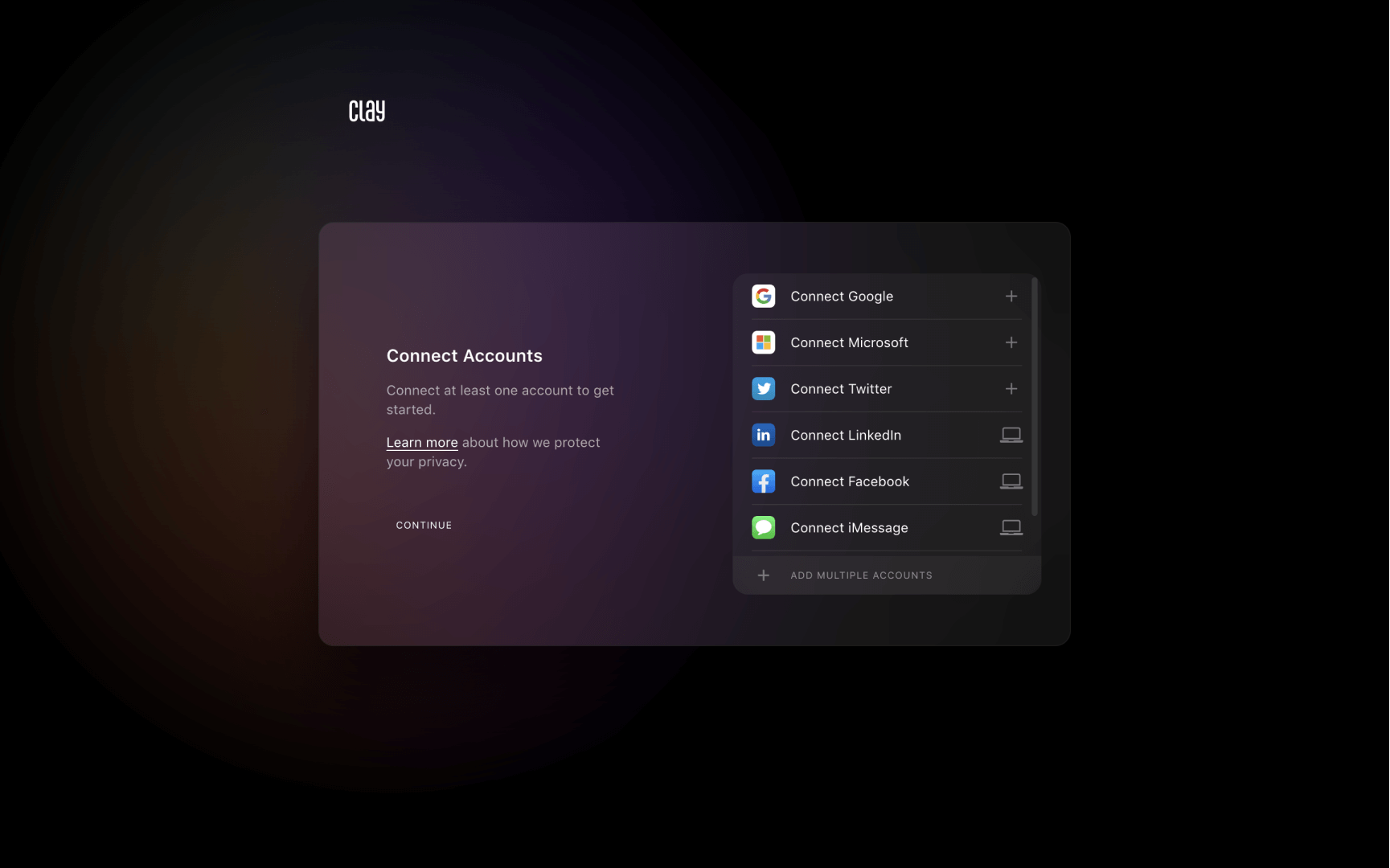Click laptop icon in iMessage row

(1011, 528)
